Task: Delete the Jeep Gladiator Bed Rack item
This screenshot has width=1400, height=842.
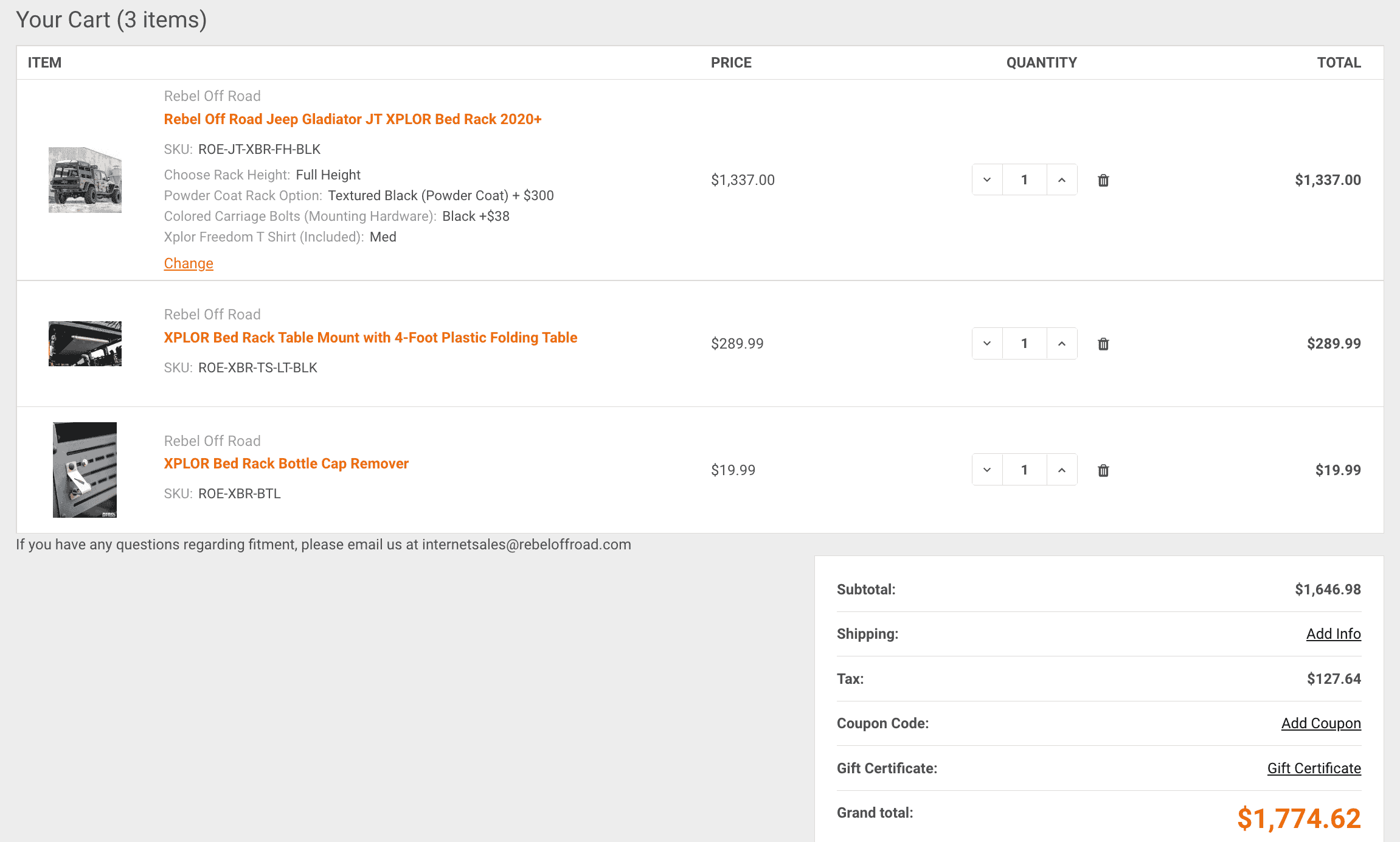Action: (1103, 180)
